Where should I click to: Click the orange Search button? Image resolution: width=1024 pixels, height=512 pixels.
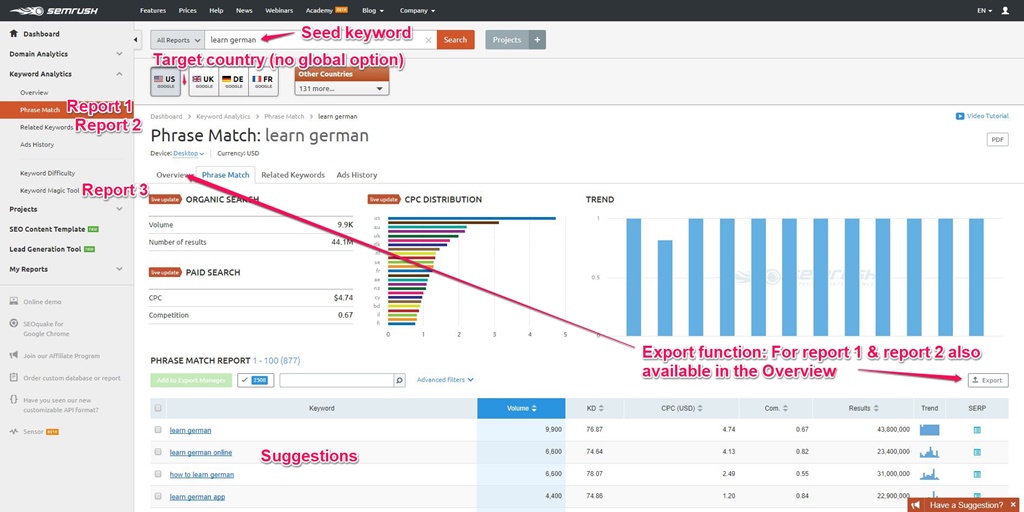[455, 40]
